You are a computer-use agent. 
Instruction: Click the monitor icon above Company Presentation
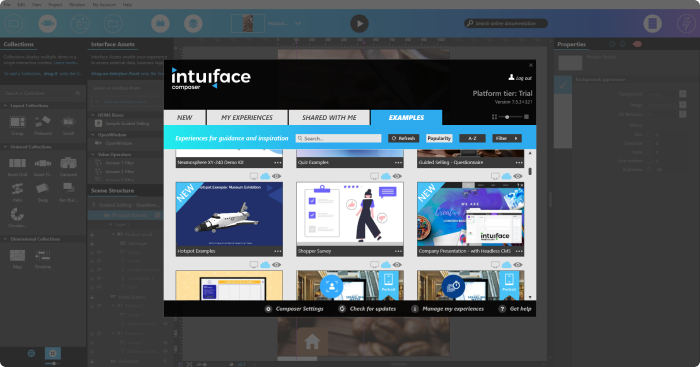495,176
